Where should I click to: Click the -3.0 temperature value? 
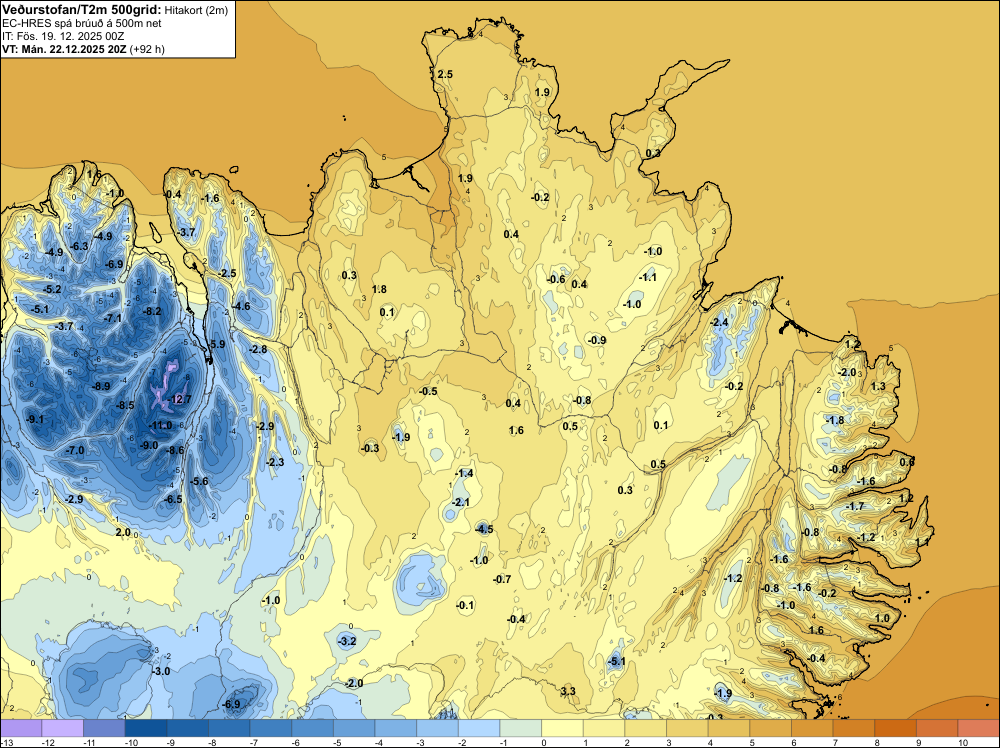161,671
